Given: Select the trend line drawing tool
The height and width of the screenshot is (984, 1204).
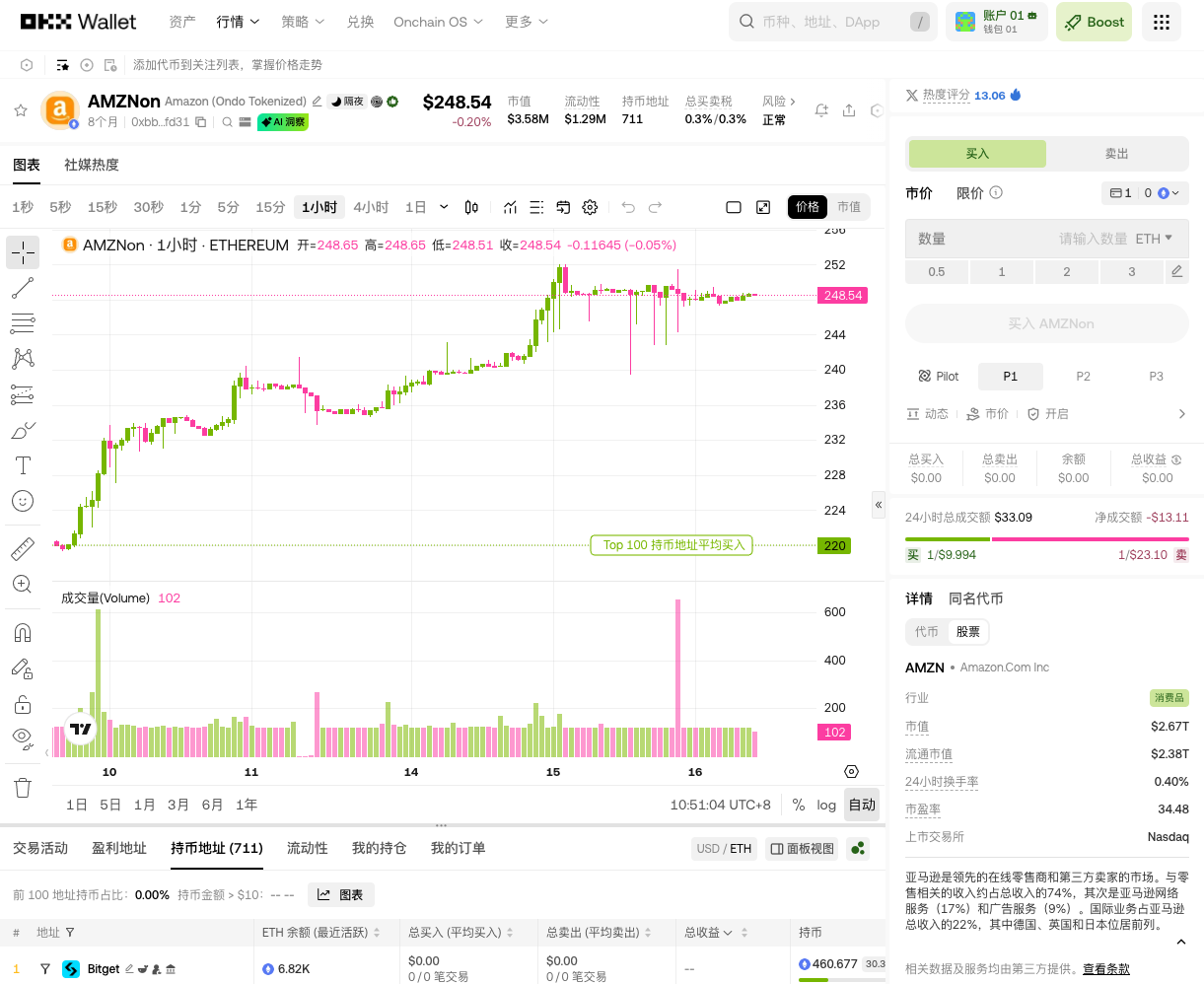Looking at the screenshot, I should click(23, 288).
